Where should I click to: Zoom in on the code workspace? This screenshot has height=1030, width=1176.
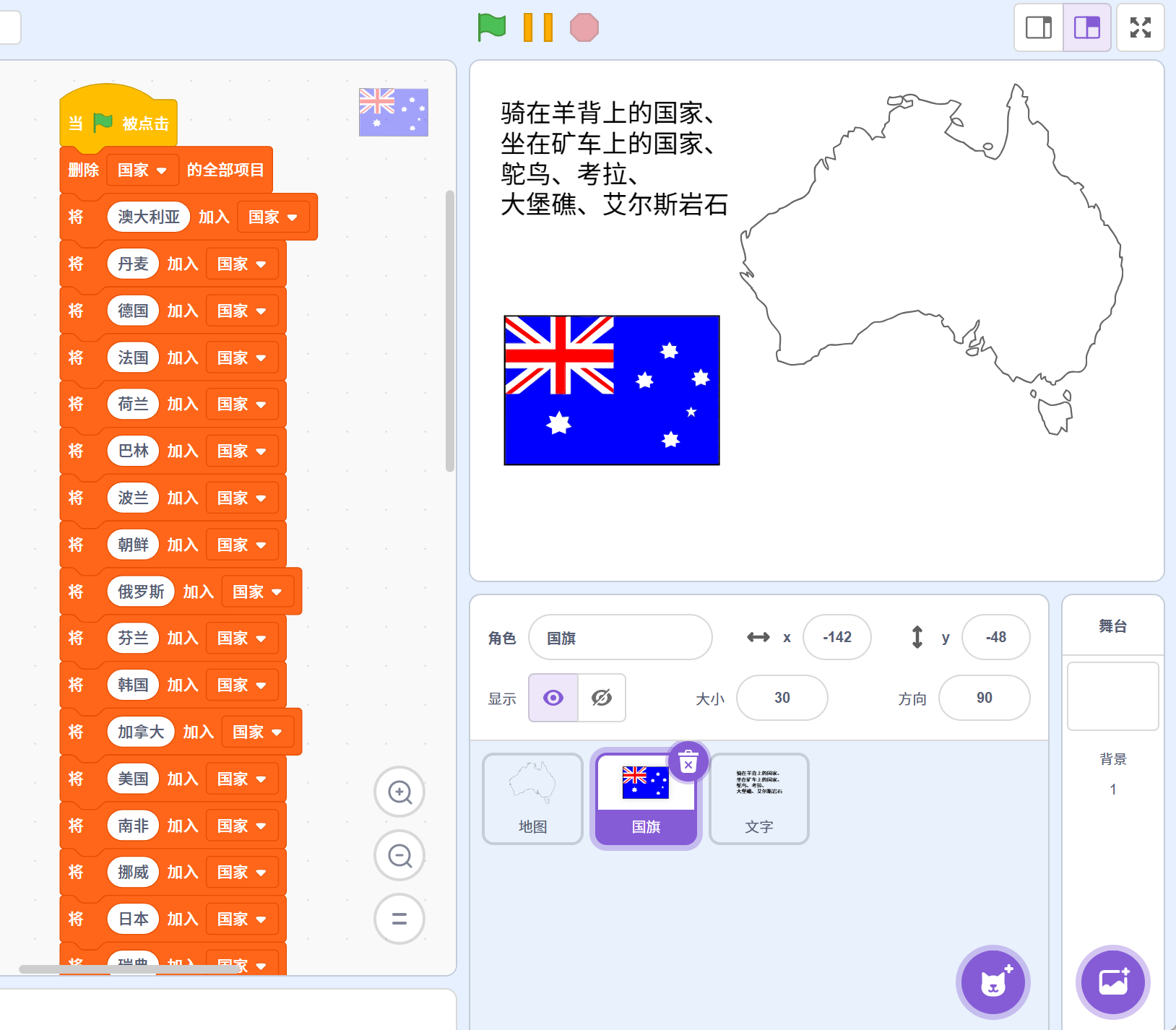point(399,792)
